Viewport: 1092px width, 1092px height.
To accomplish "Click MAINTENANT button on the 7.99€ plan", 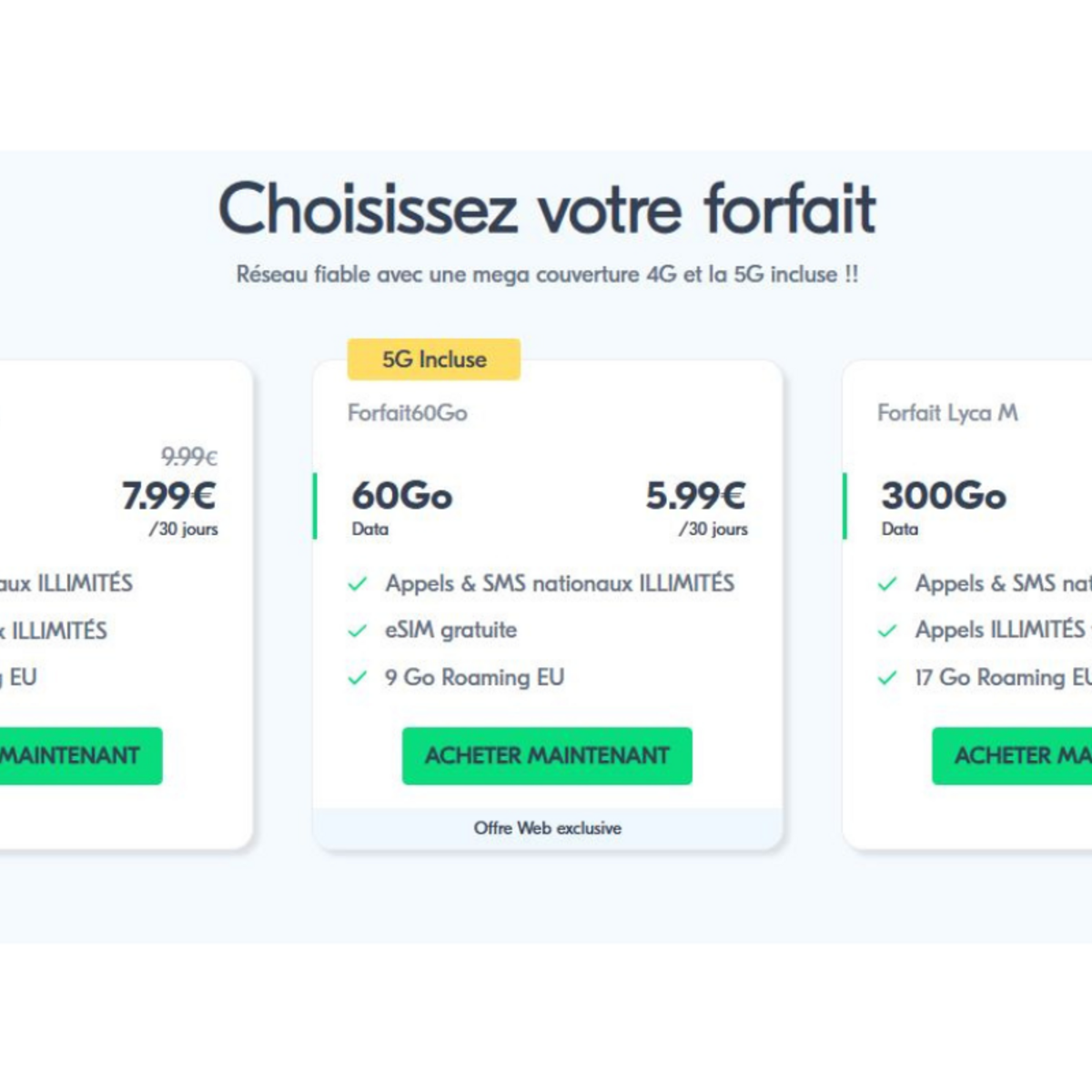I will click(81, 755).
